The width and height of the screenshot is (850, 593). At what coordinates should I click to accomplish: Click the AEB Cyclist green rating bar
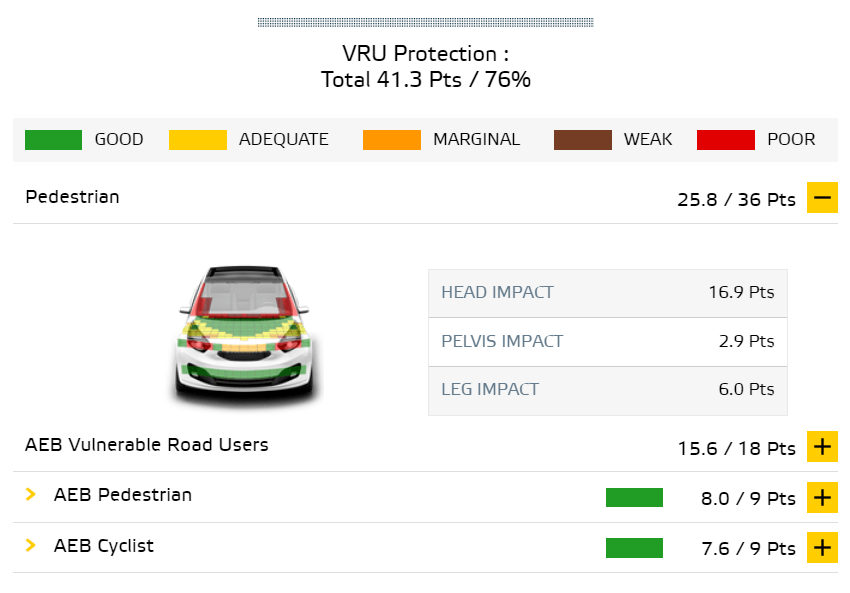coord(634,548)
